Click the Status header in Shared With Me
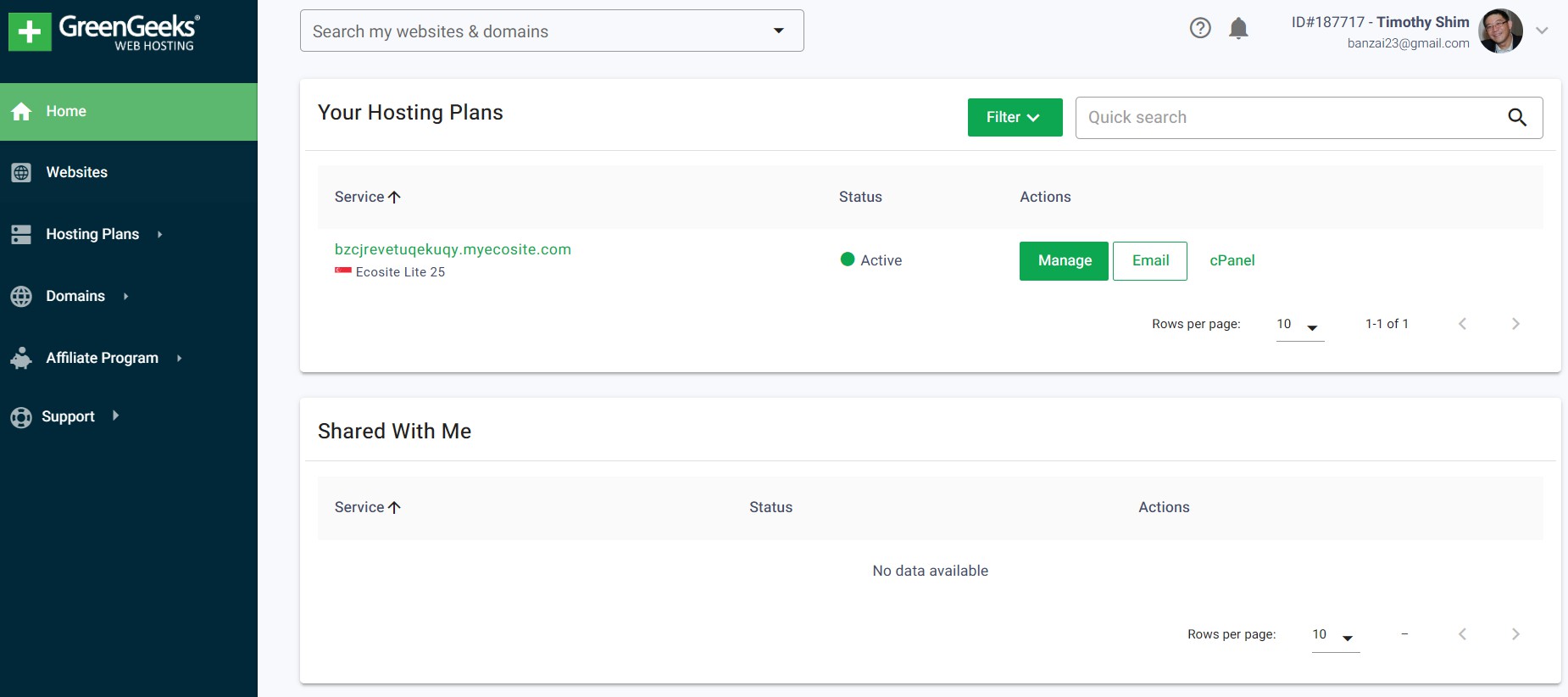The height and width of the screenshot is (697, 1568). [770, 507]
